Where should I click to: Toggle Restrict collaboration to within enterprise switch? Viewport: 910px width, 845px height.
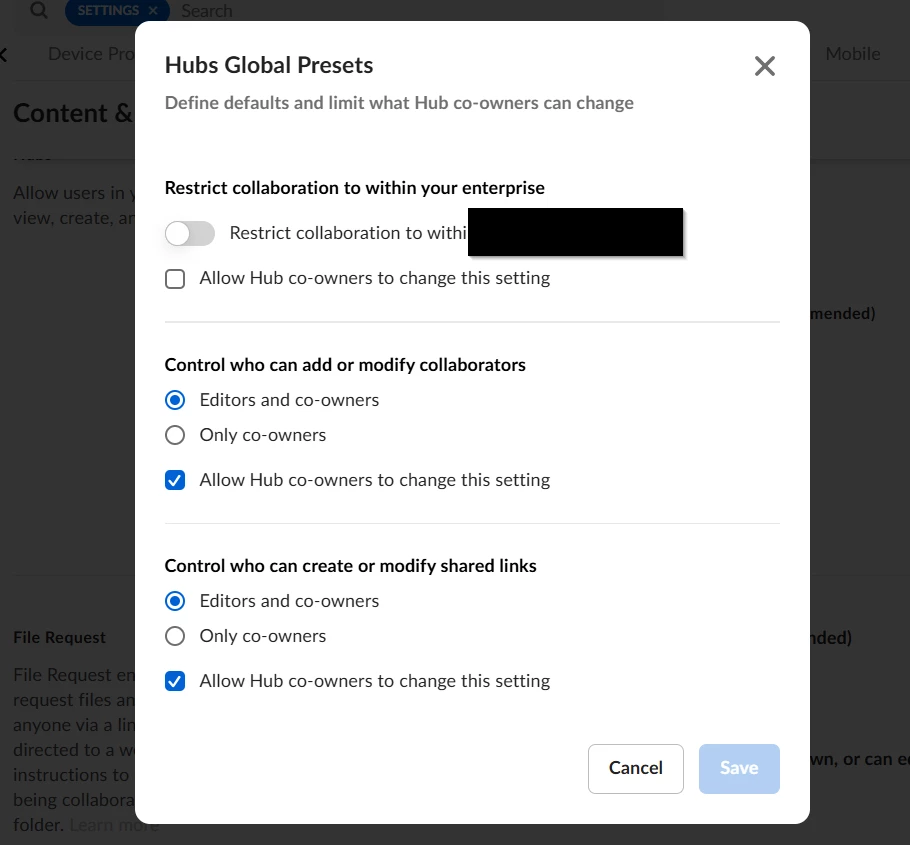[x=190, y=233]
